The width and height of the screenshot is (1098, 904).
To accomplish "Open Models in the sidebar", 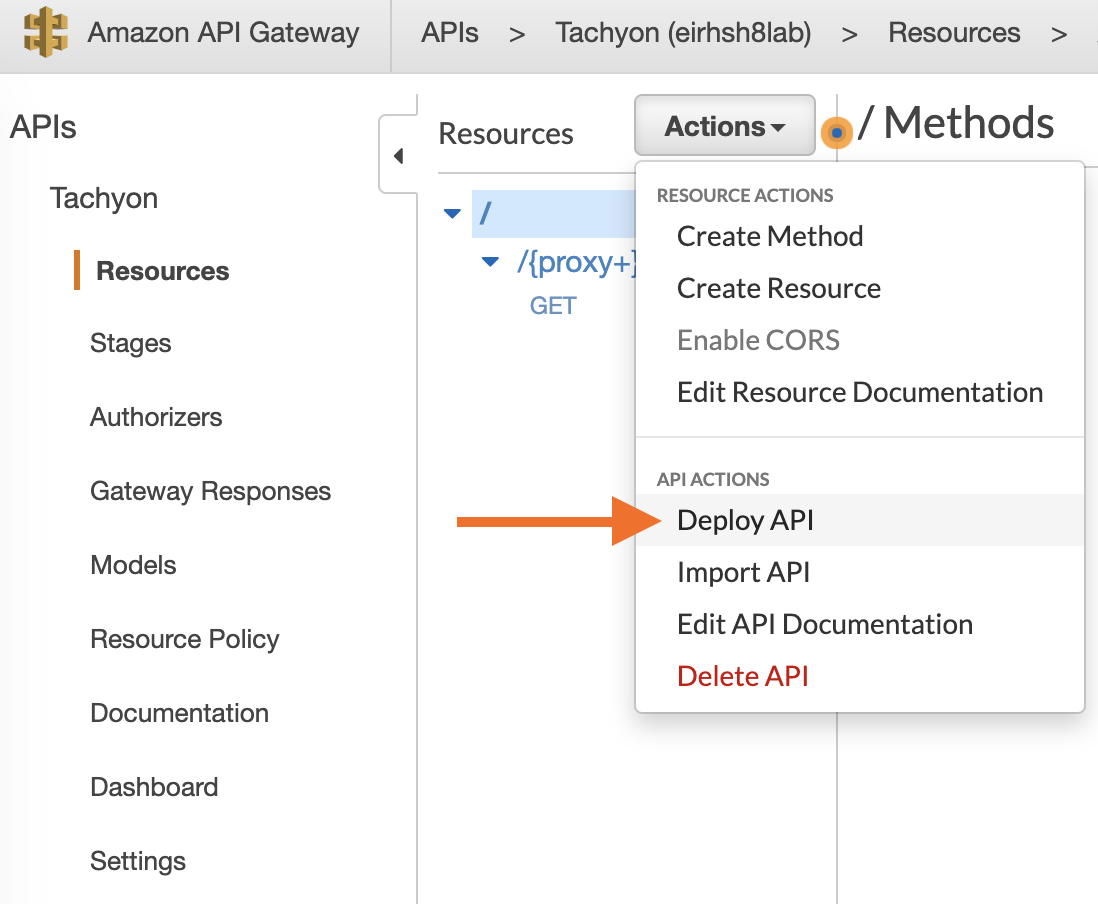I will [x=133, y=565].
